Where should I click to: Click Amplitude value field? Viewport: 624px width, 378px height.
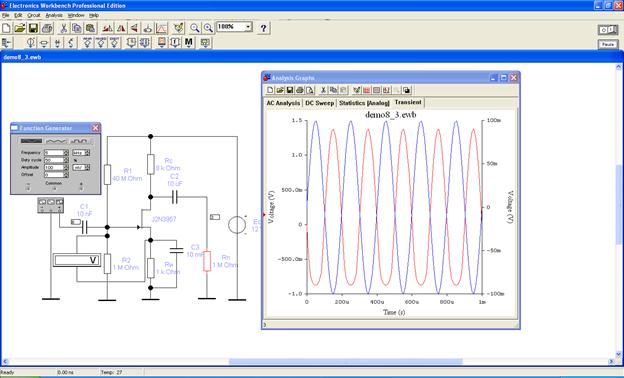pyautogui.click(x=54, y=168)
